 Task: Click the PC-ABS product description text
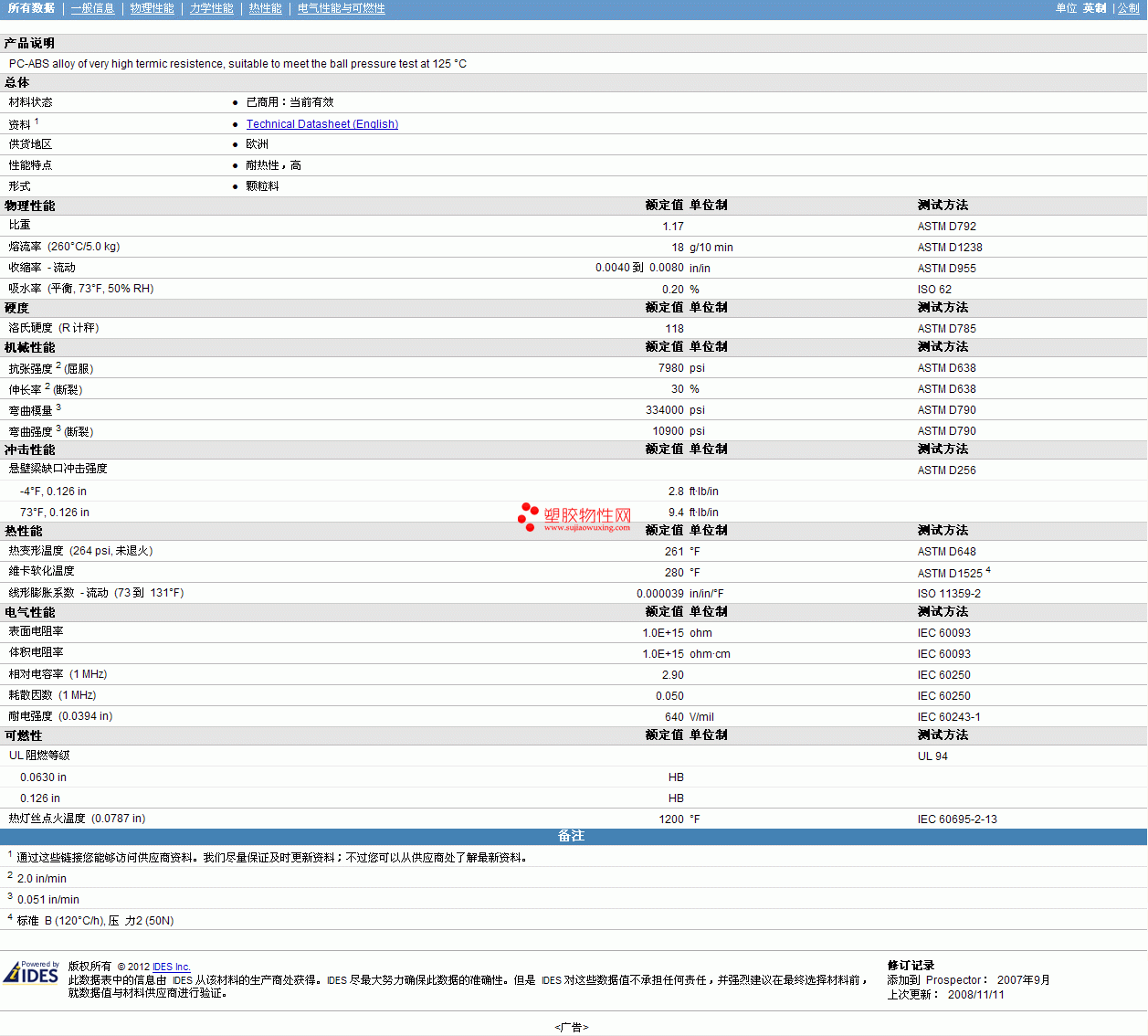(237, 64)
